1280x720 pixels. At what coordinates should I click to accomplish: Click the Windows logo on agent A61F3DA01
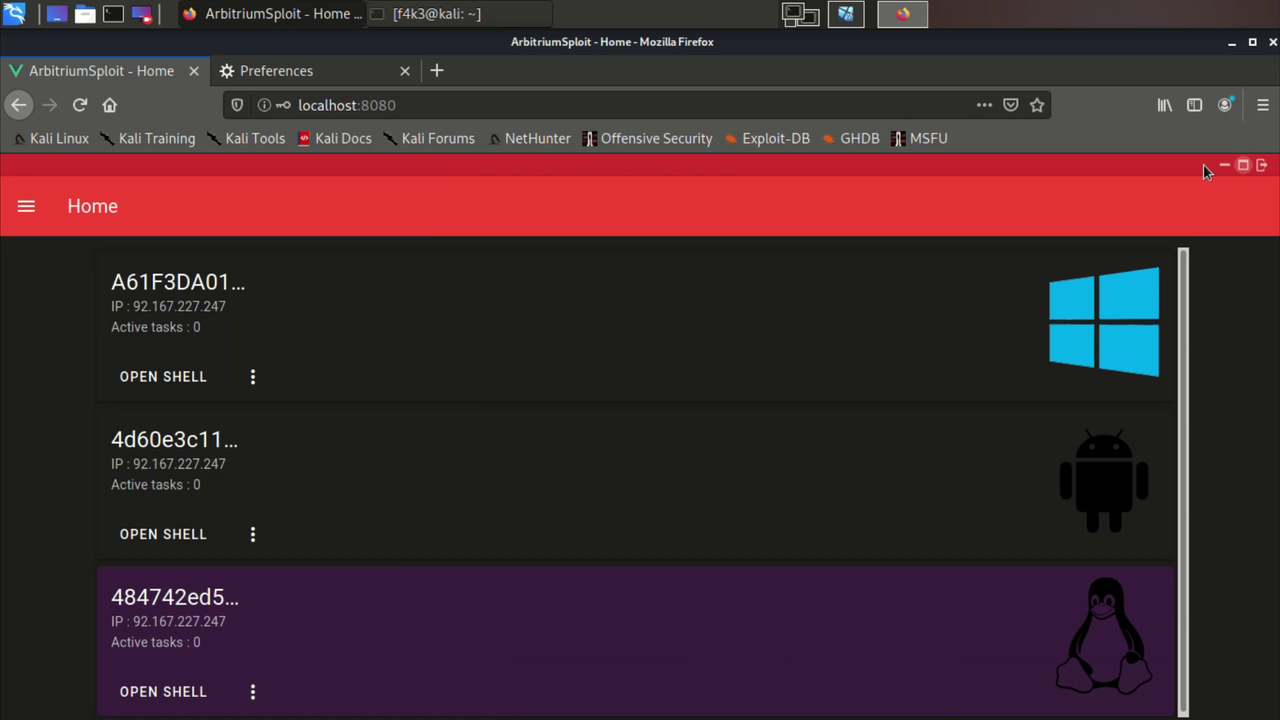click(1103, 322)
